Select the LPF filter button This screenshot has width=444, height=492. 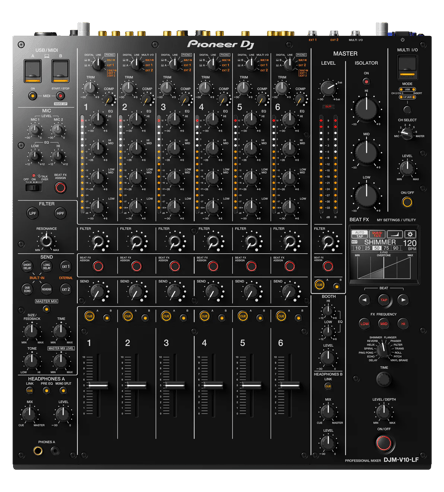click(33, 213)
